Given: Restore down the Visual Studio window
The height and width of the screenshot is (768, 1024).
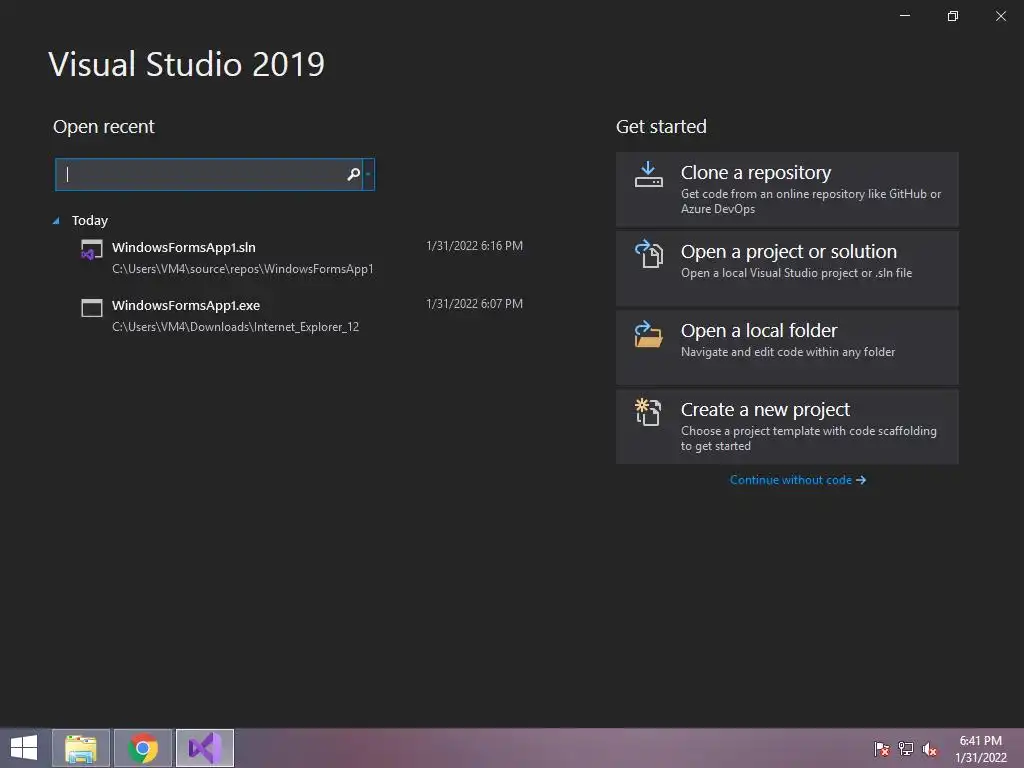Looking at the screenshot, I should click(x=953, y=16).
